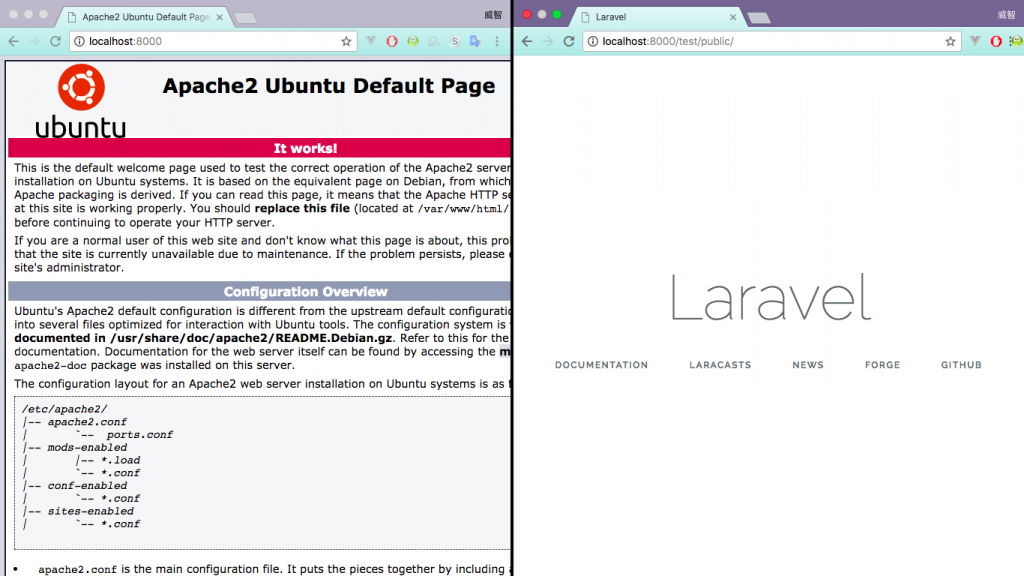Bookmark localhost:8000 with the star icon
This screenshot has height=576, width=1024.
[346, 41]
